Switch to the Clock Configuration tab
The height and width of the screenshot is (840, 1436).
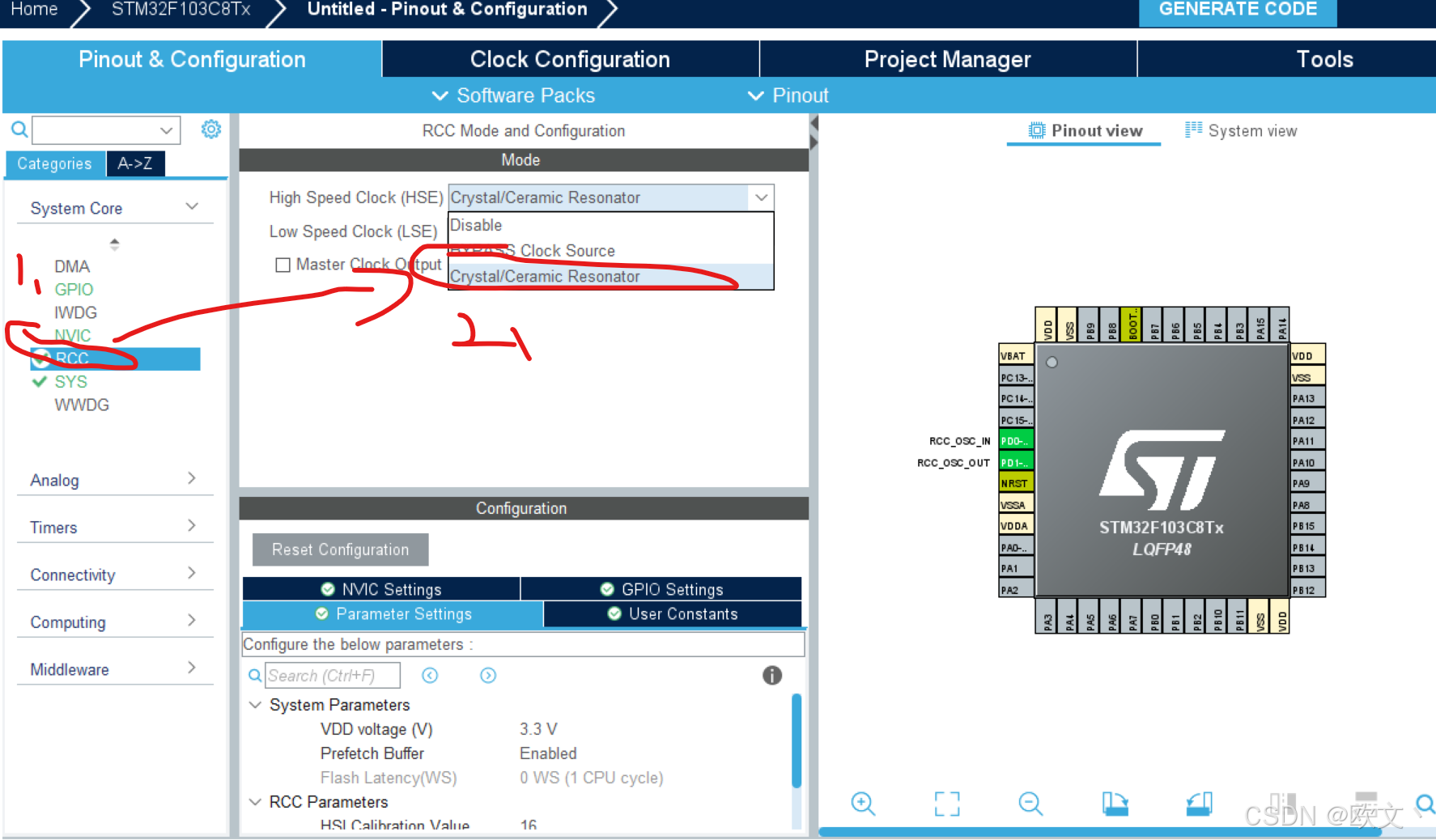tap(570, 59)
